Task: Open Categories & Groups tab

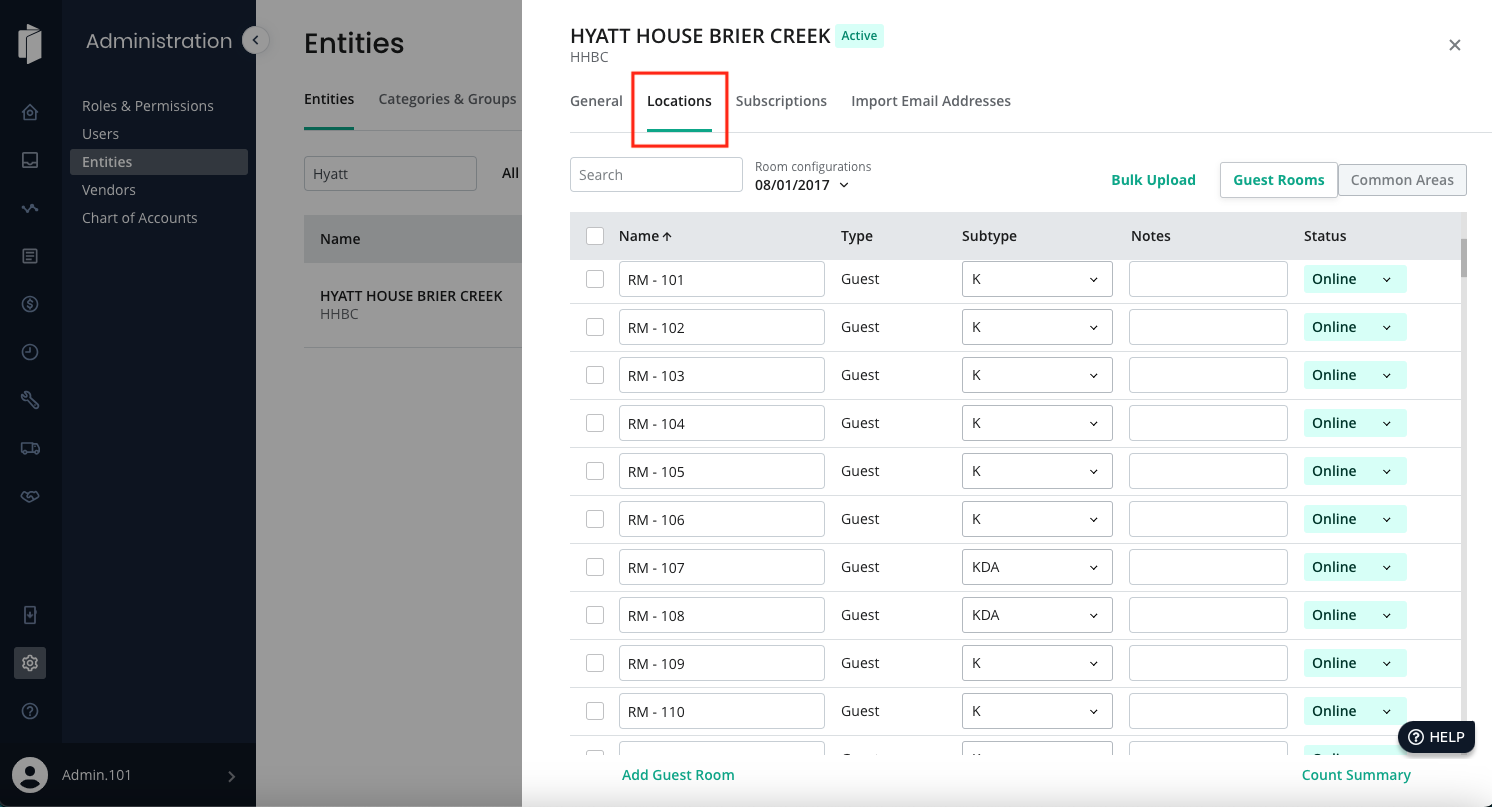Action: point(447,99)
